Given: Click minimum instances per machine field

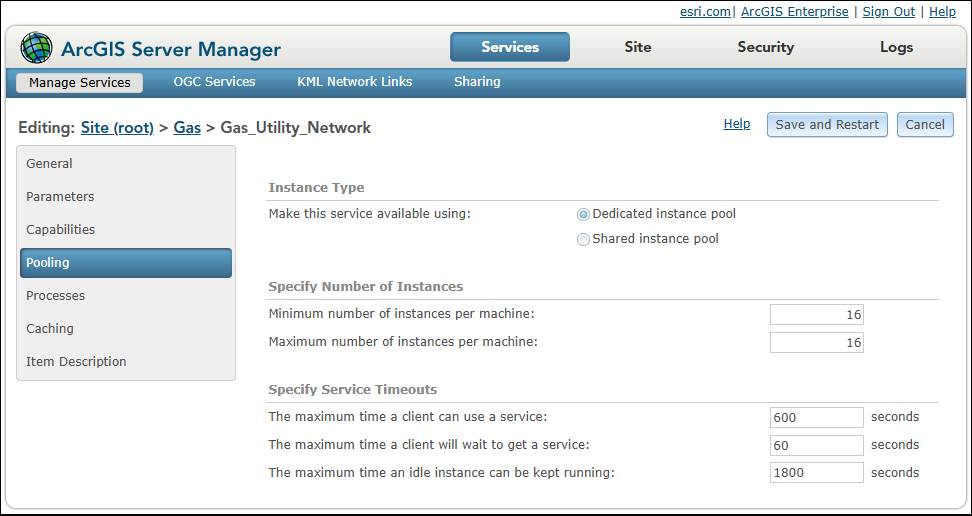Looking at the screenshot, I should tap(816, 315).
